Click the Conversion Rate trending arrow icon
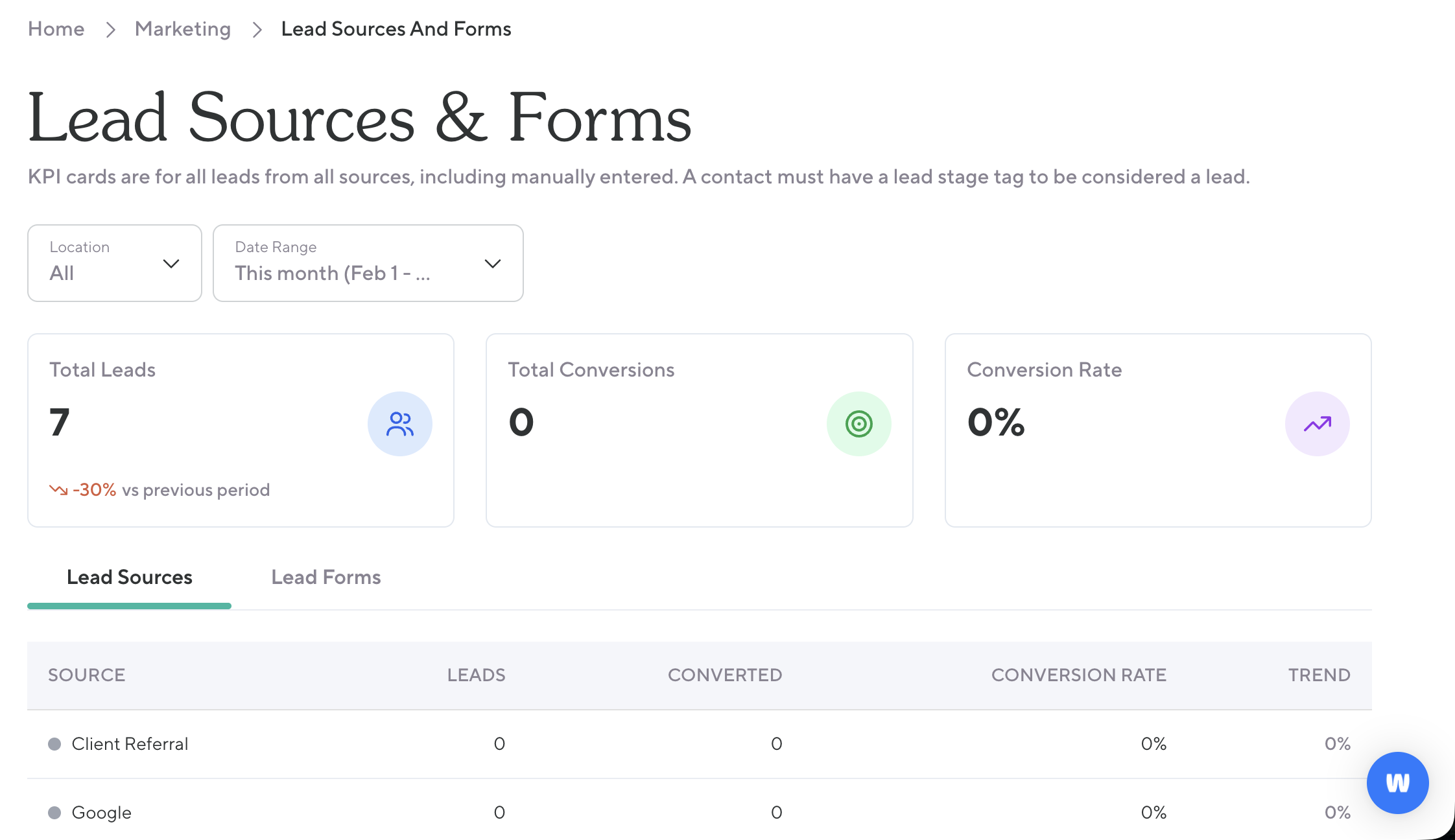Viewport: 1455px width, 840px height. pos(1317,424)
